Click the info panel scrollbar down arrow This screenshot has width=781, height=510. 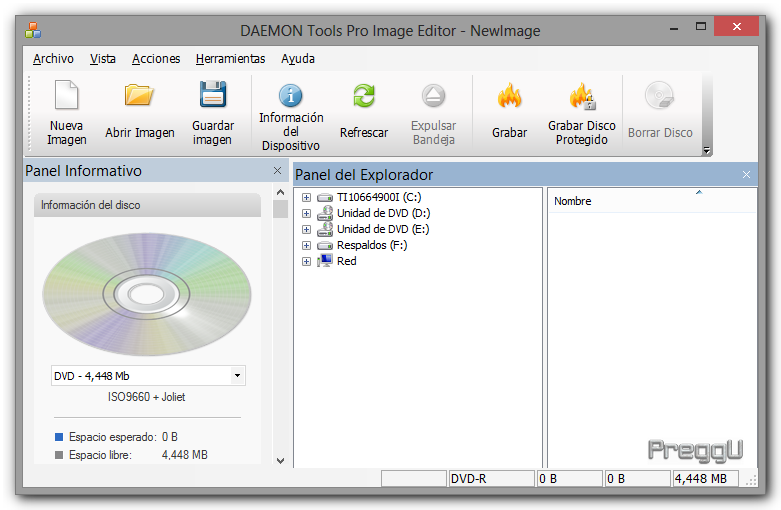click(280, 461)
